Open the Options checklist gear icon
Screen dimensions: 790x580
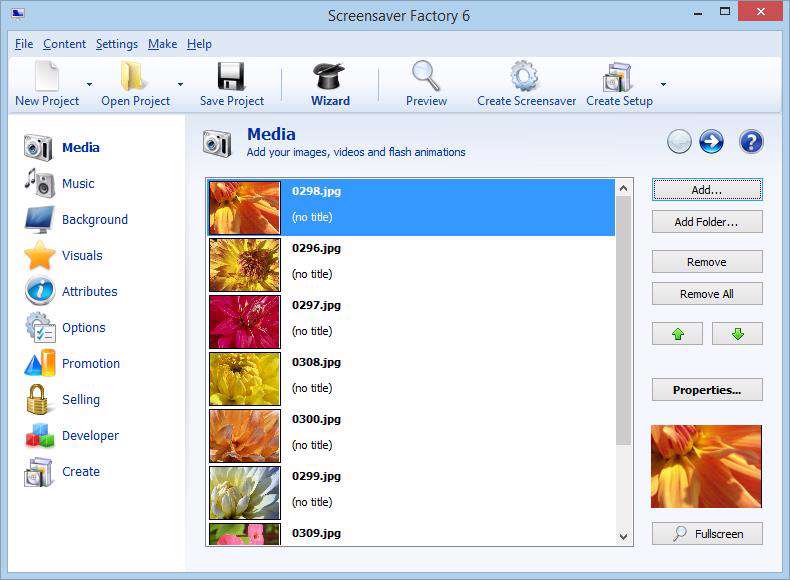[40, 328]
